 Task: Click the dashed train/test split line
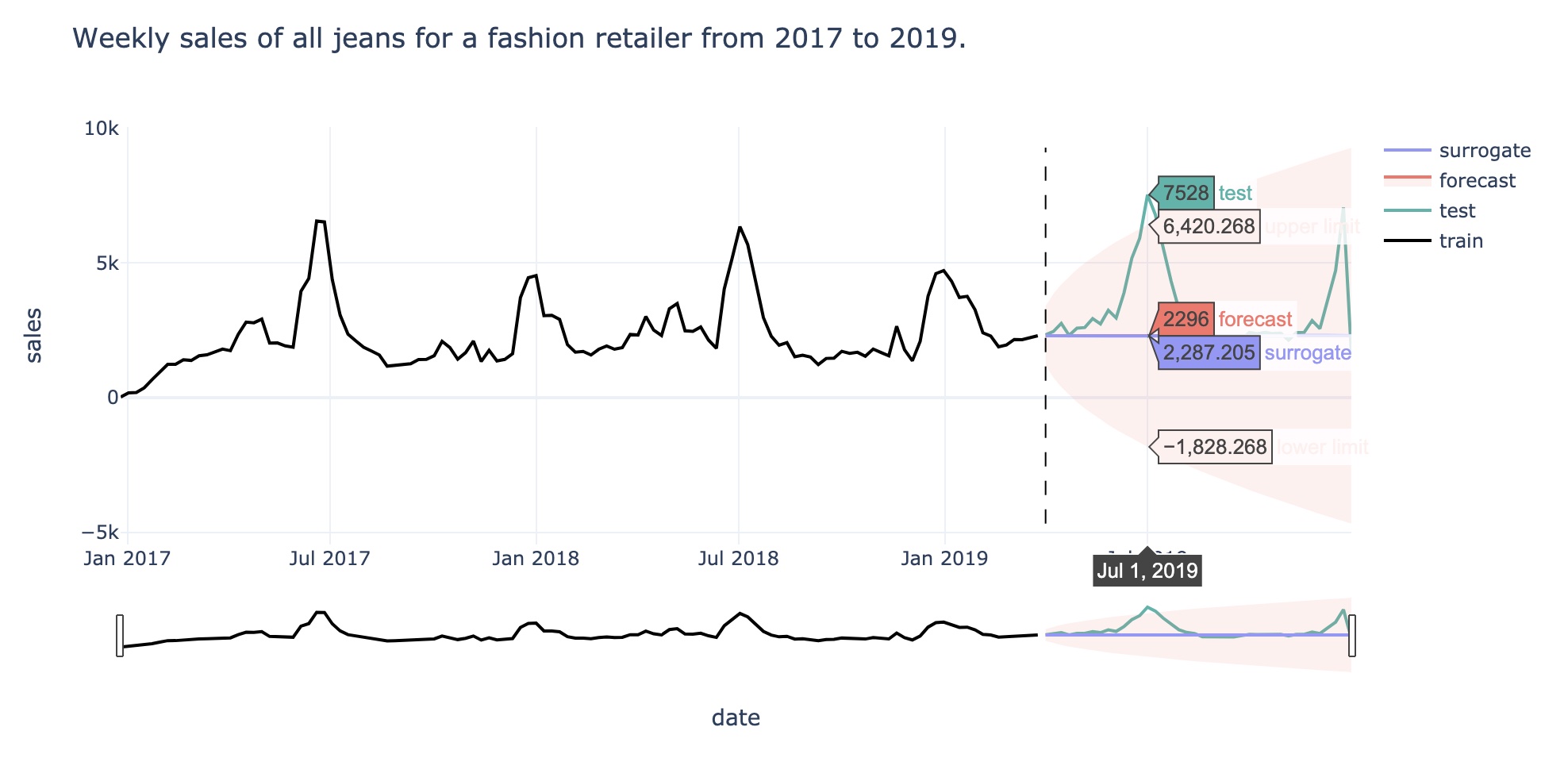(1045, 335)
